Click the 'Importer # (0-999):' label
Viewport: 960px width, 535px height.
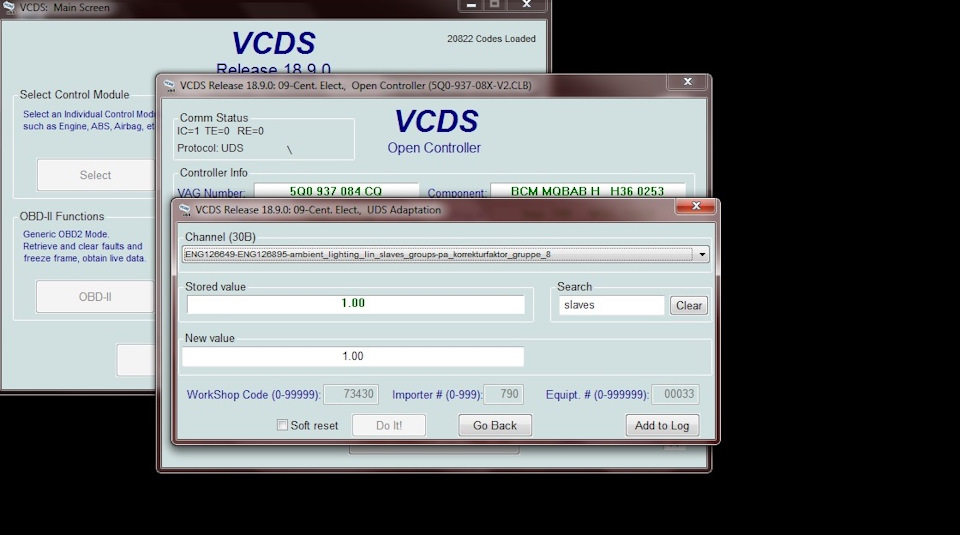click(437, 395)
